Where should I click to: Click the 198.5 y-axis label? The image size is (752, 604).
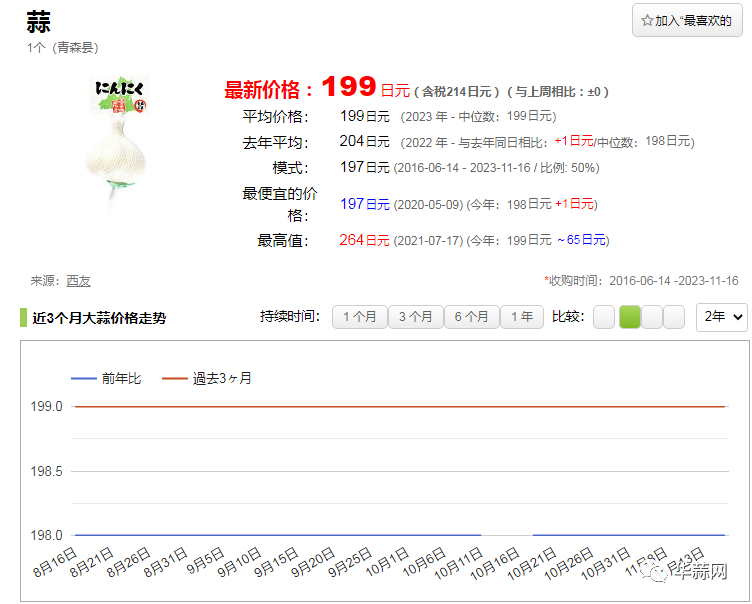coord(47,471)
